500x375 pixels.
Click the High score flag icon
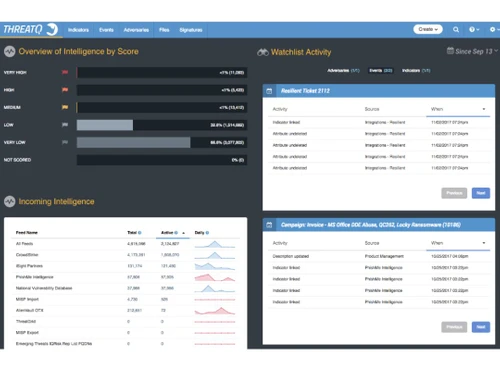click(x=65, y=90)
